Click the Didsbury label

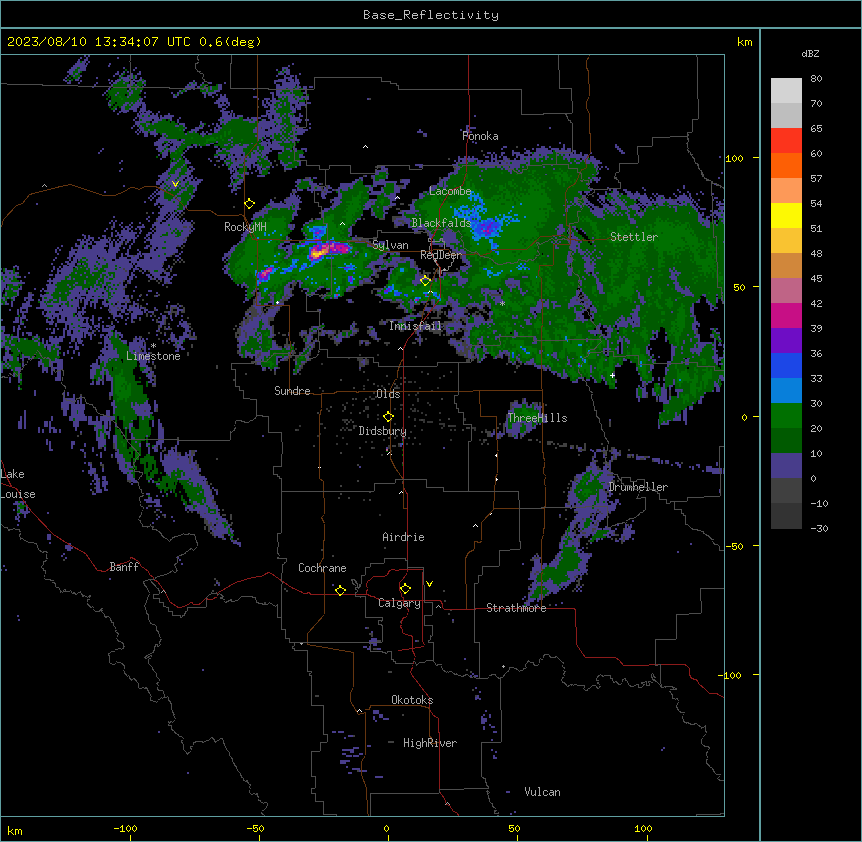[x=383, y=431]
